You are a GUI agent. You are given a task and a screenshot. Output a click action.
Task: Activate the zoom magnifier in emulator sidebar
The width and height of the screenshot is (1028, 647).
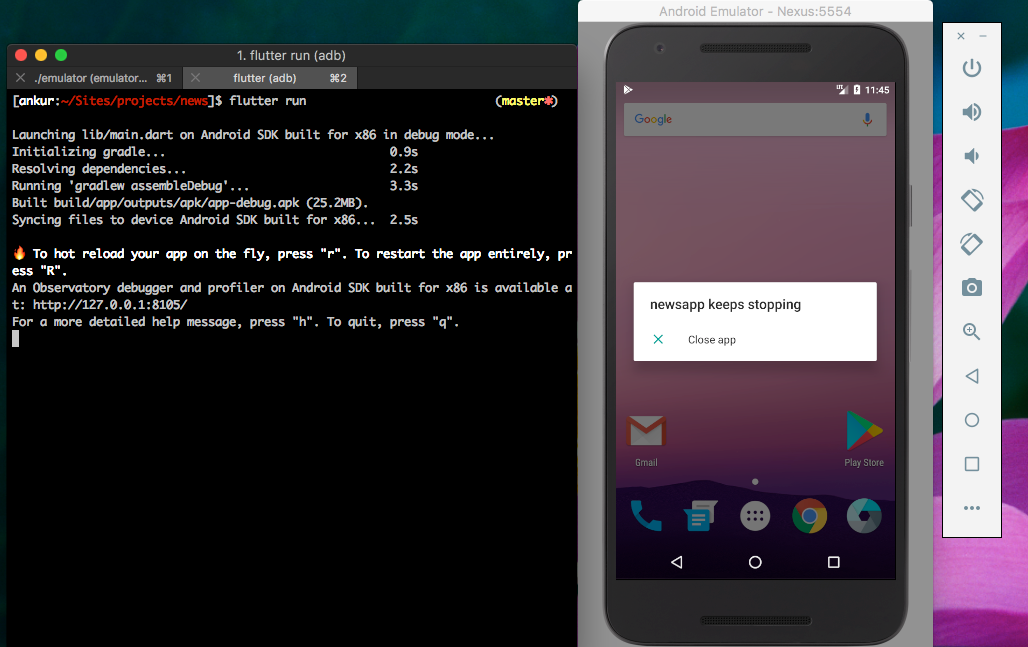pos(972,332)
